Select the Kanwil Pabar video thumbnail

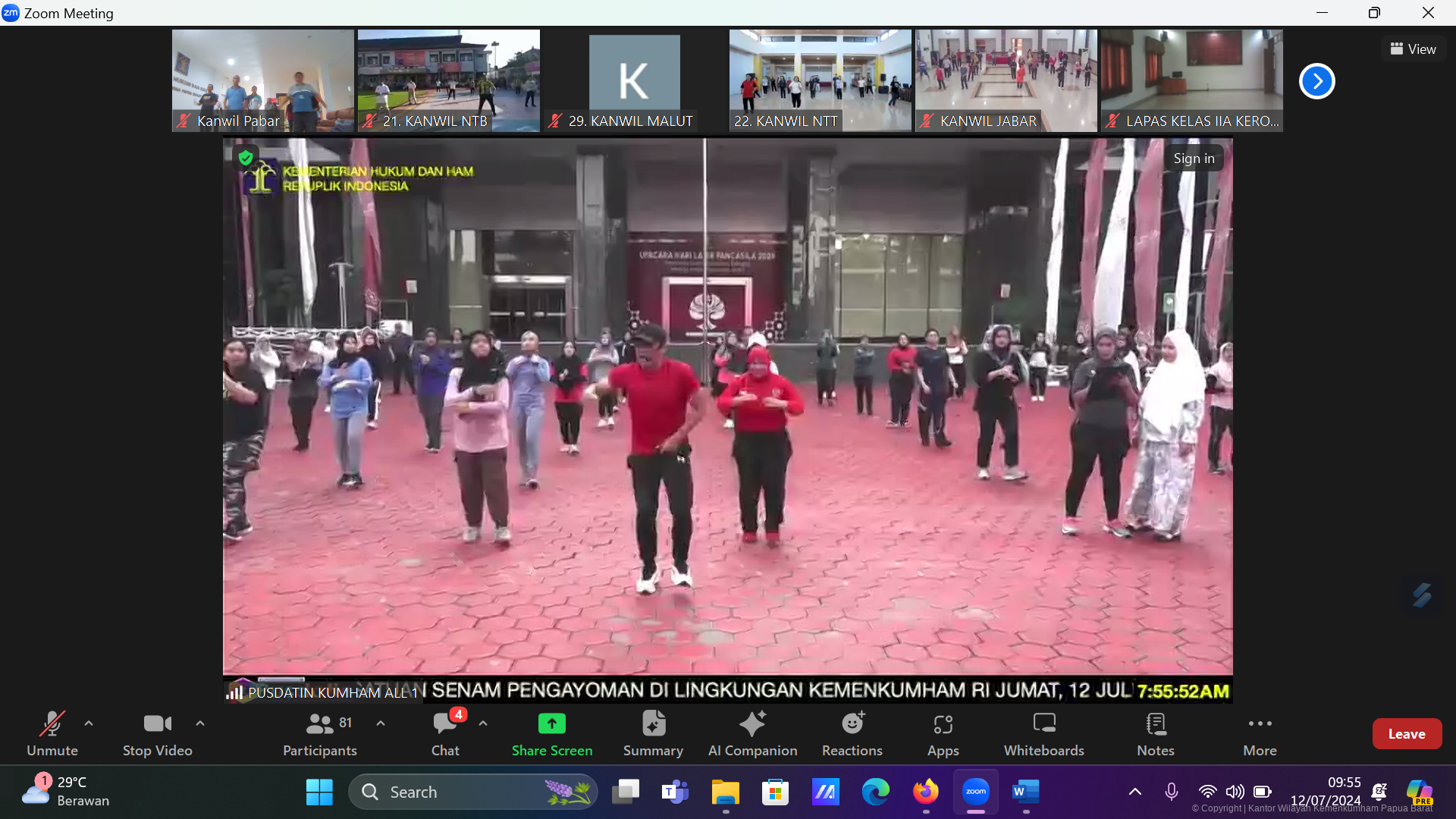point(262,80)
